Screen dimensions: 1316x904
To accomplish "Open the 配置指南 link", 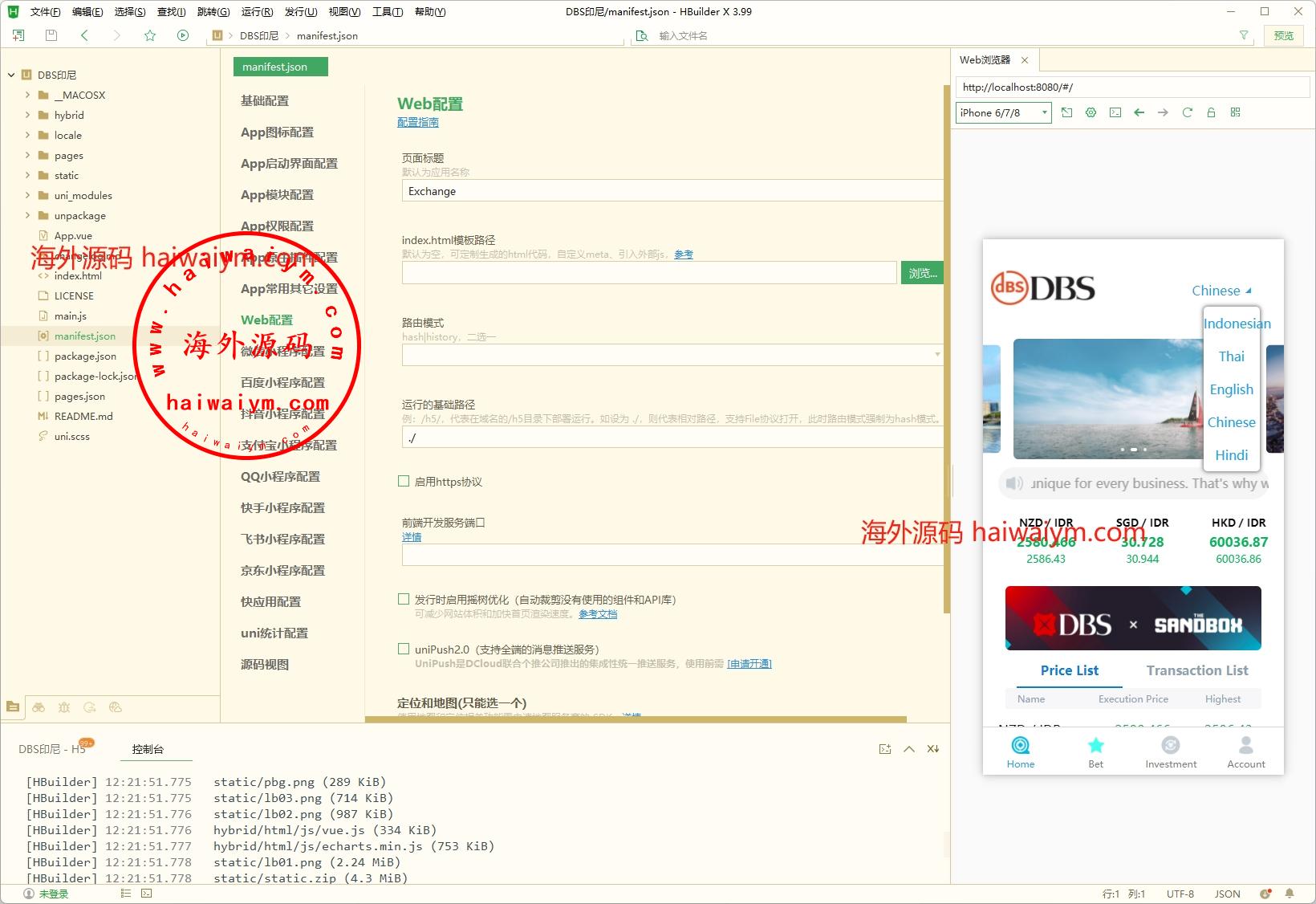I will coord(417,122).
